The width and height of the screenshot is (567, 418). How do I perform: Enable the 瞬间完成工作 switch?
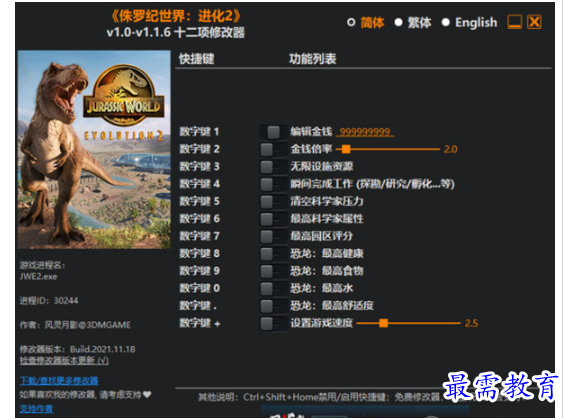click(273, 184)
